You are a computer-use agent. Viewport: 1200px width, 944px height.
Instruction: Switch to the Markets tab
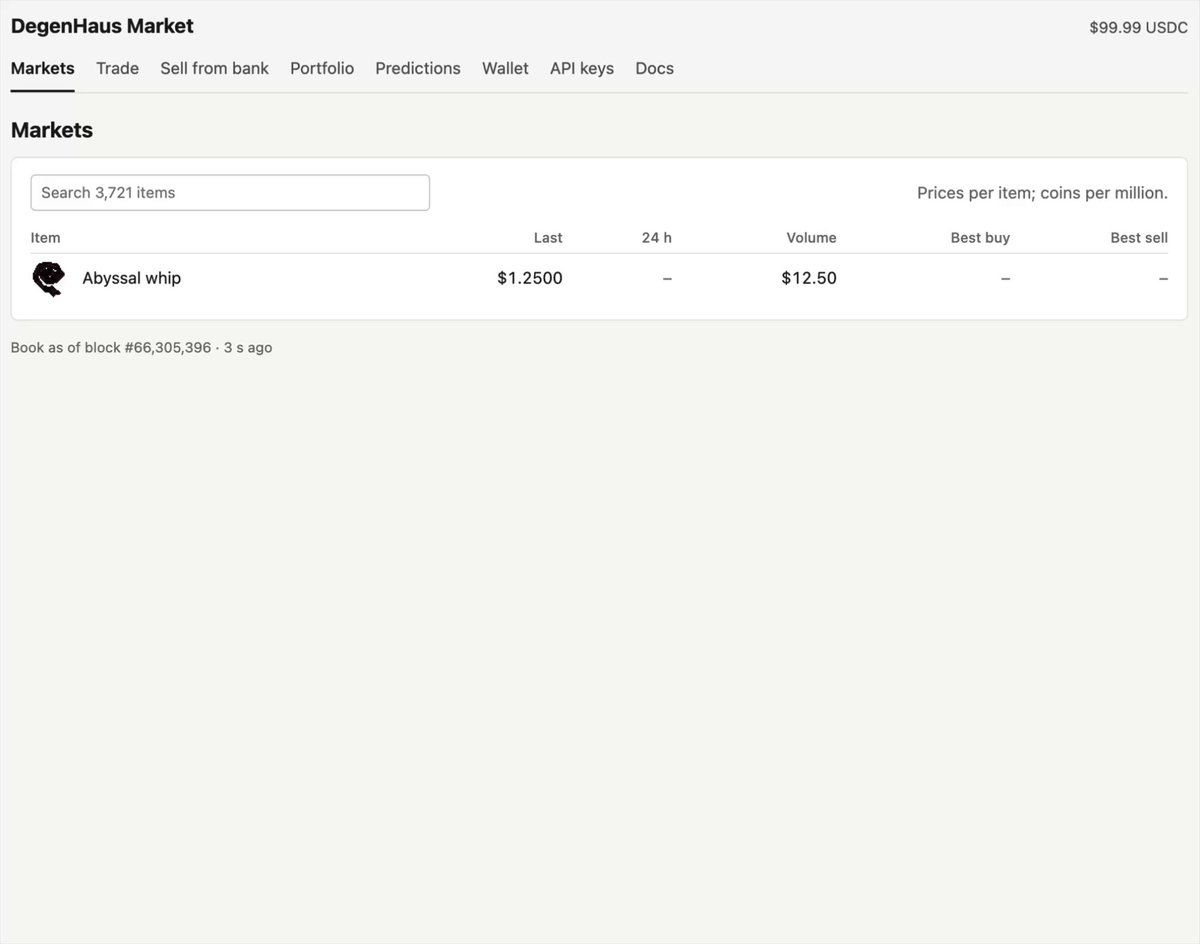pyautogui.click(x=43, y=68)
